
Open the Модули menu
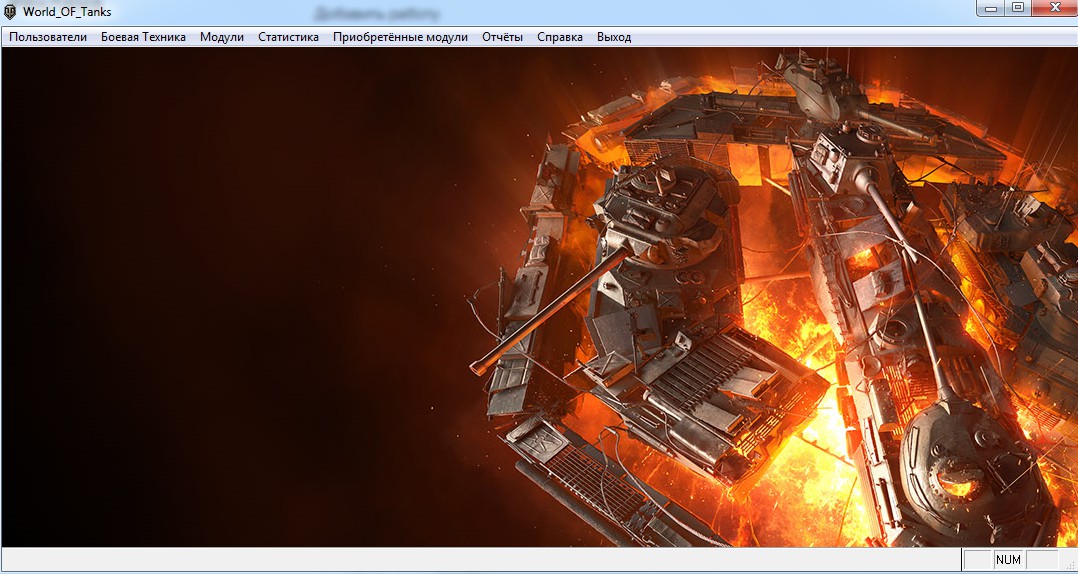[222, 37]
